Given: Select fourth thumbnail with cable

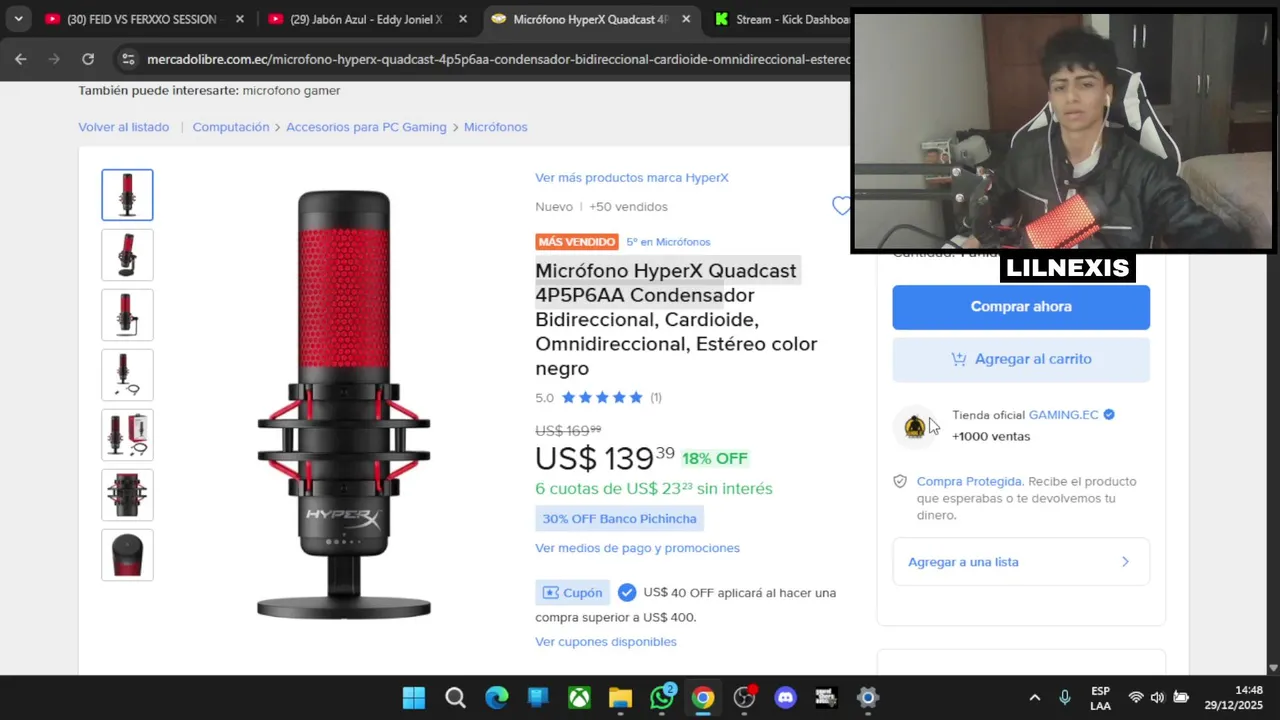Looking at the screenshot, I should [x=127, y=375].
